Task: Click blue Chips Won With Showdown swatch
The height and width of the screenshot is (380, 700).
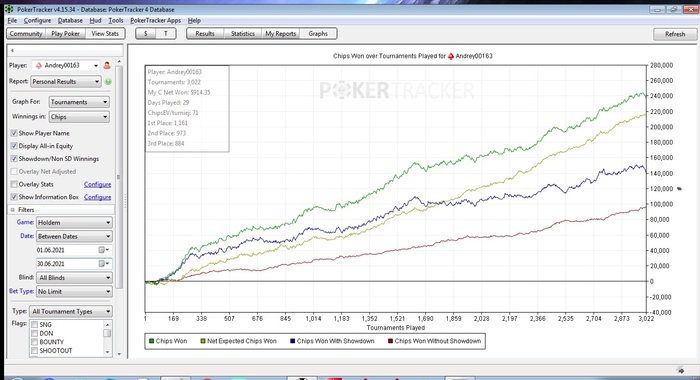Action: [x=292, y=341]
